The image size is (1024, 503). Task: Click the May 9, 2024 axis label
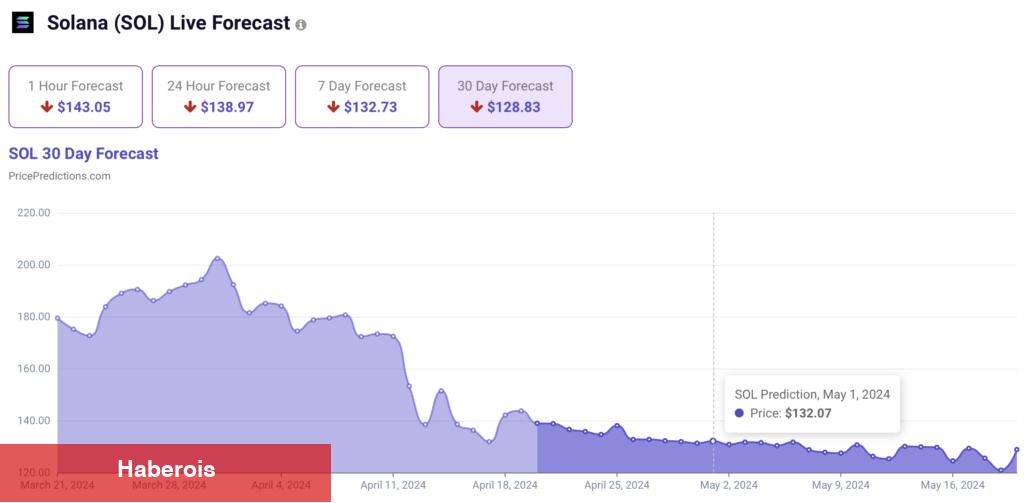pos(840,485)
